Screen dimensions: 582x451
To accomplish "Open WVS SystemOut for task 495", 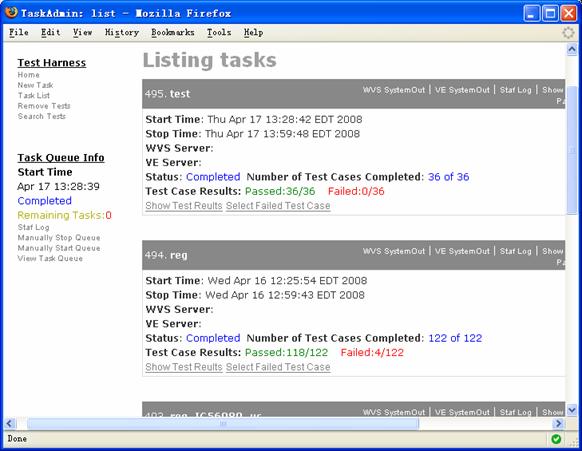I will (394, 90).
